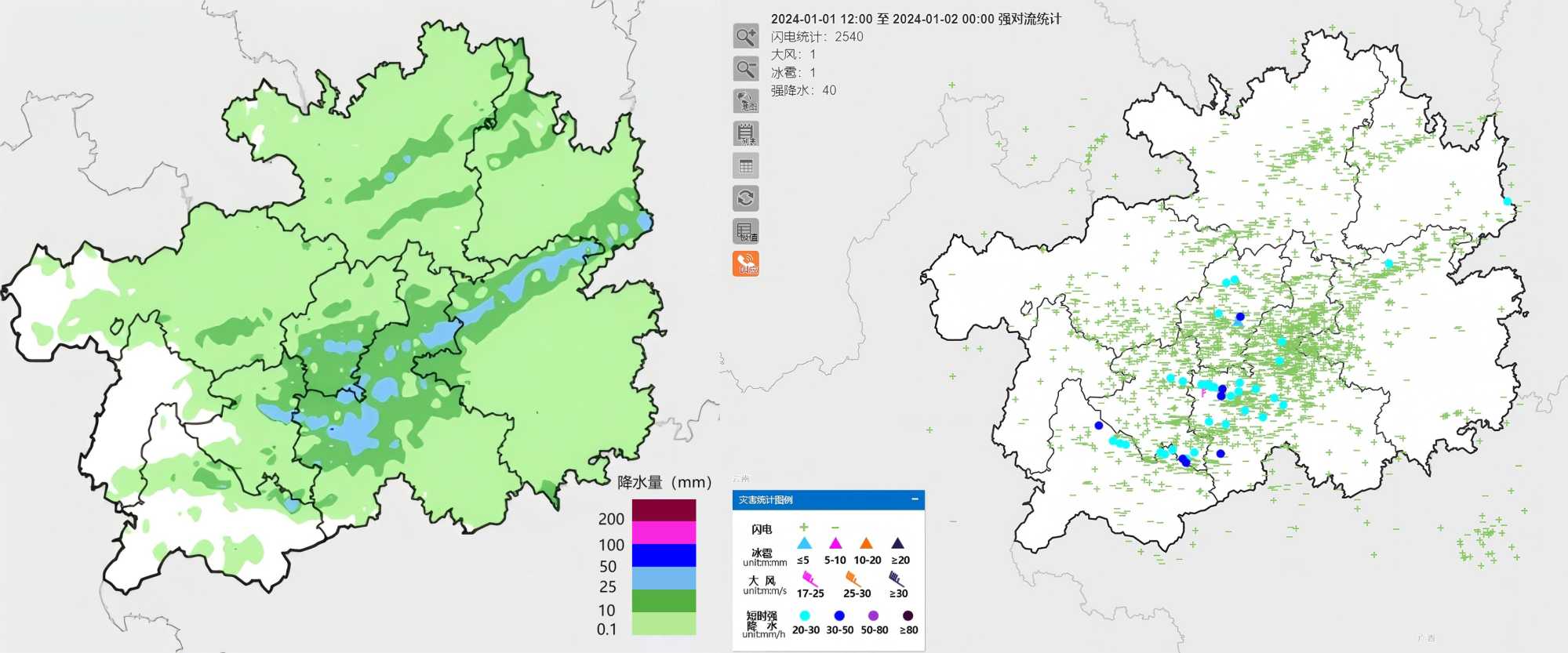1568x653 pixels.
Task: Open the 列表 list view button
Action: pyautogui.click(x=745, y=133)
